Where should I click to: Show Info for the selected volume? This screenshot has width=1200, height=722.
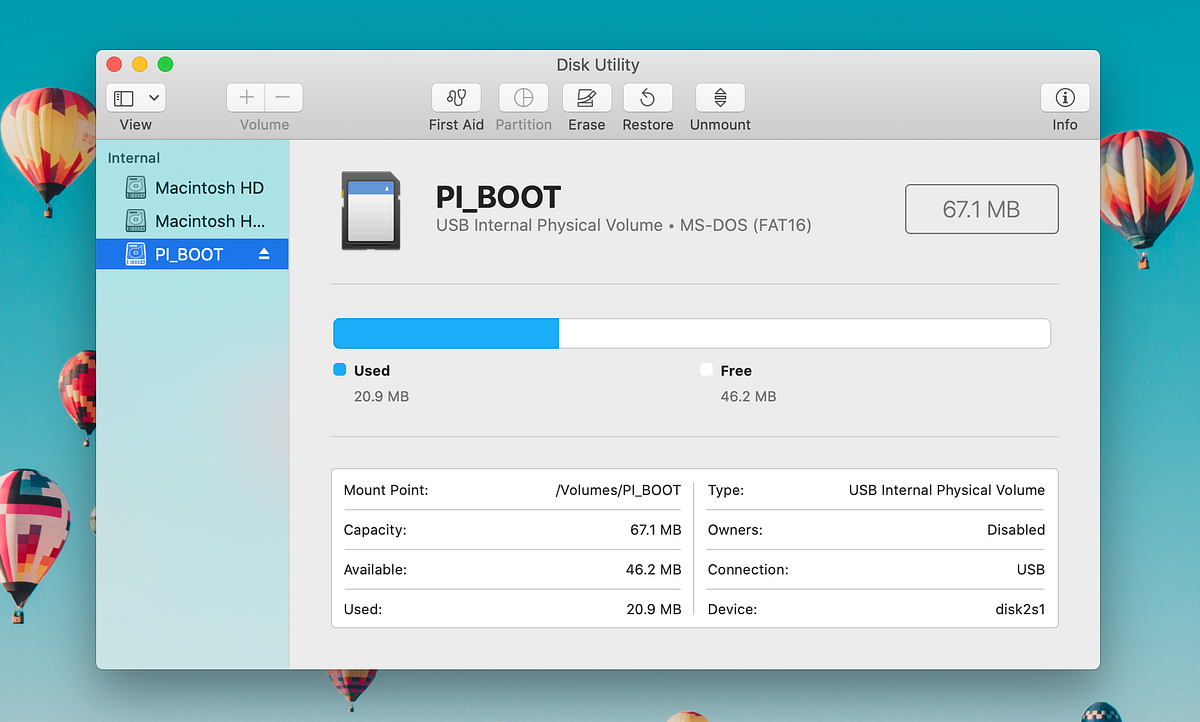click(1064, 98)
